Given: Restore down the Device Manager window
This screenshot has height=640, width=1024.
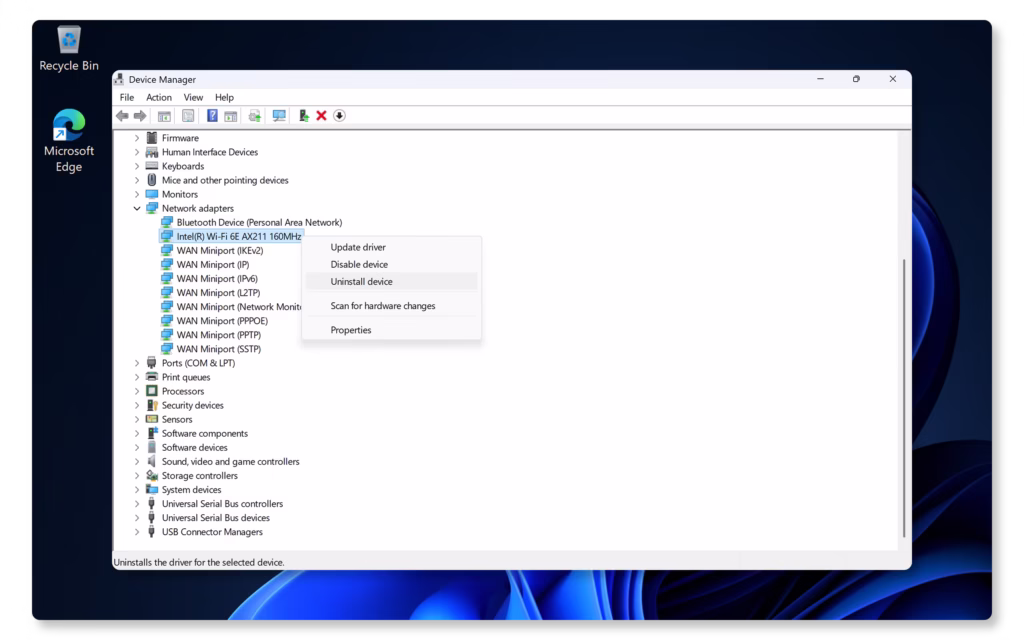Looking at the screenshot, I should 856,79.
